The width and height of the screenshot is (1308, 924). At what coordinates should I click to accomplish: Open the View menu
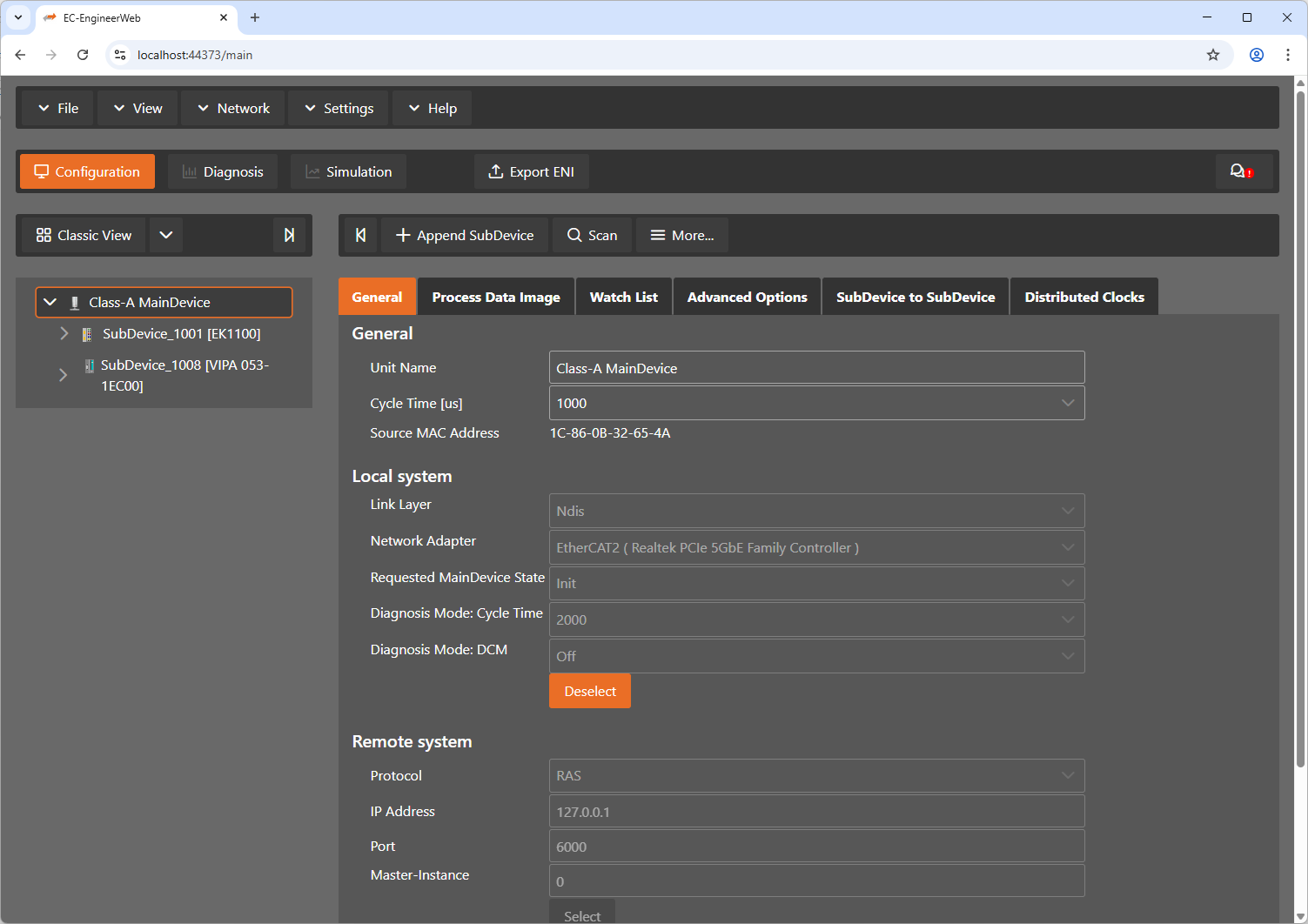tap(138, 108)
